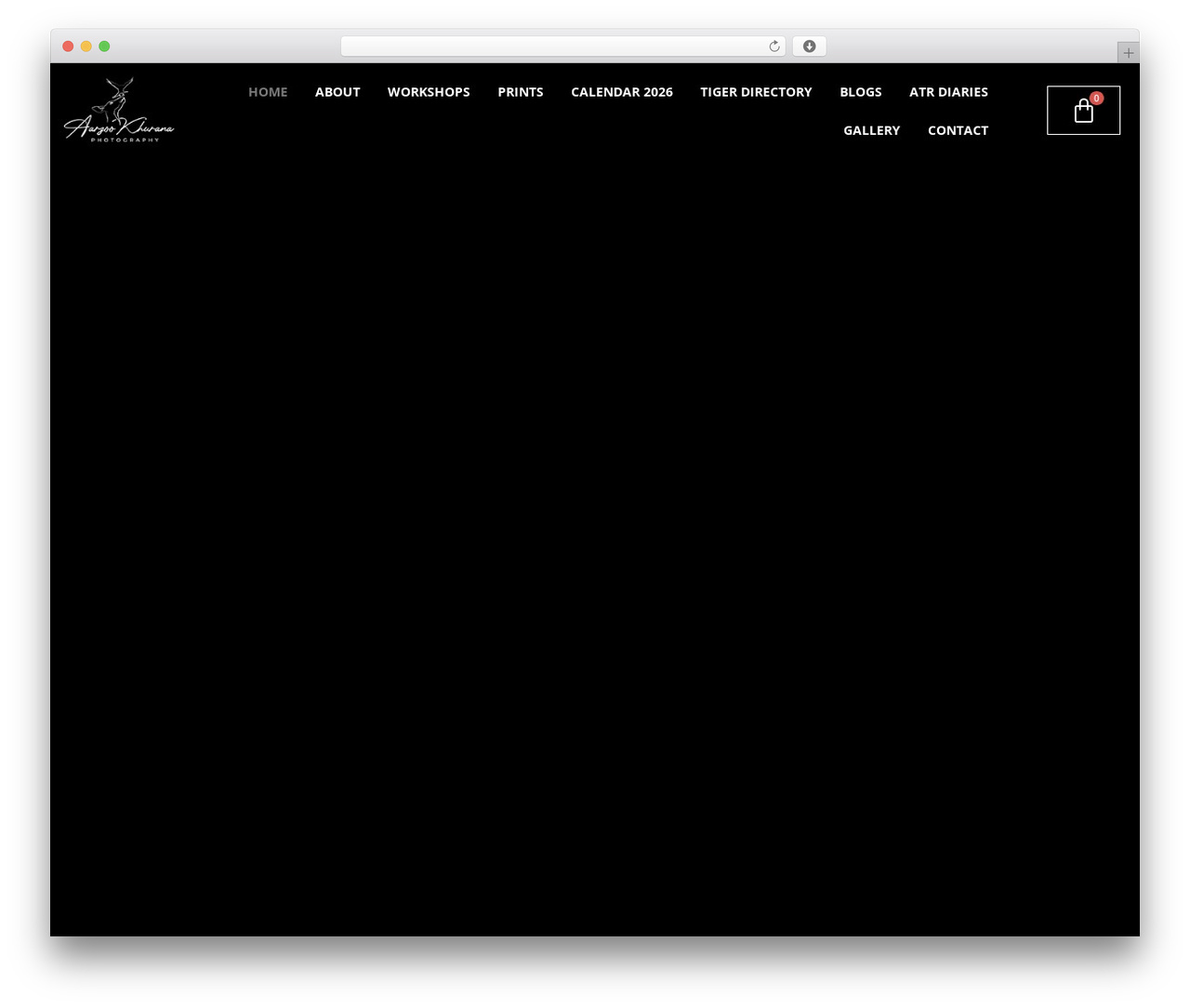Viewport: 1190px width, 1008px height.
Task: Open the Prints section
Action: [x=521, y=92]
